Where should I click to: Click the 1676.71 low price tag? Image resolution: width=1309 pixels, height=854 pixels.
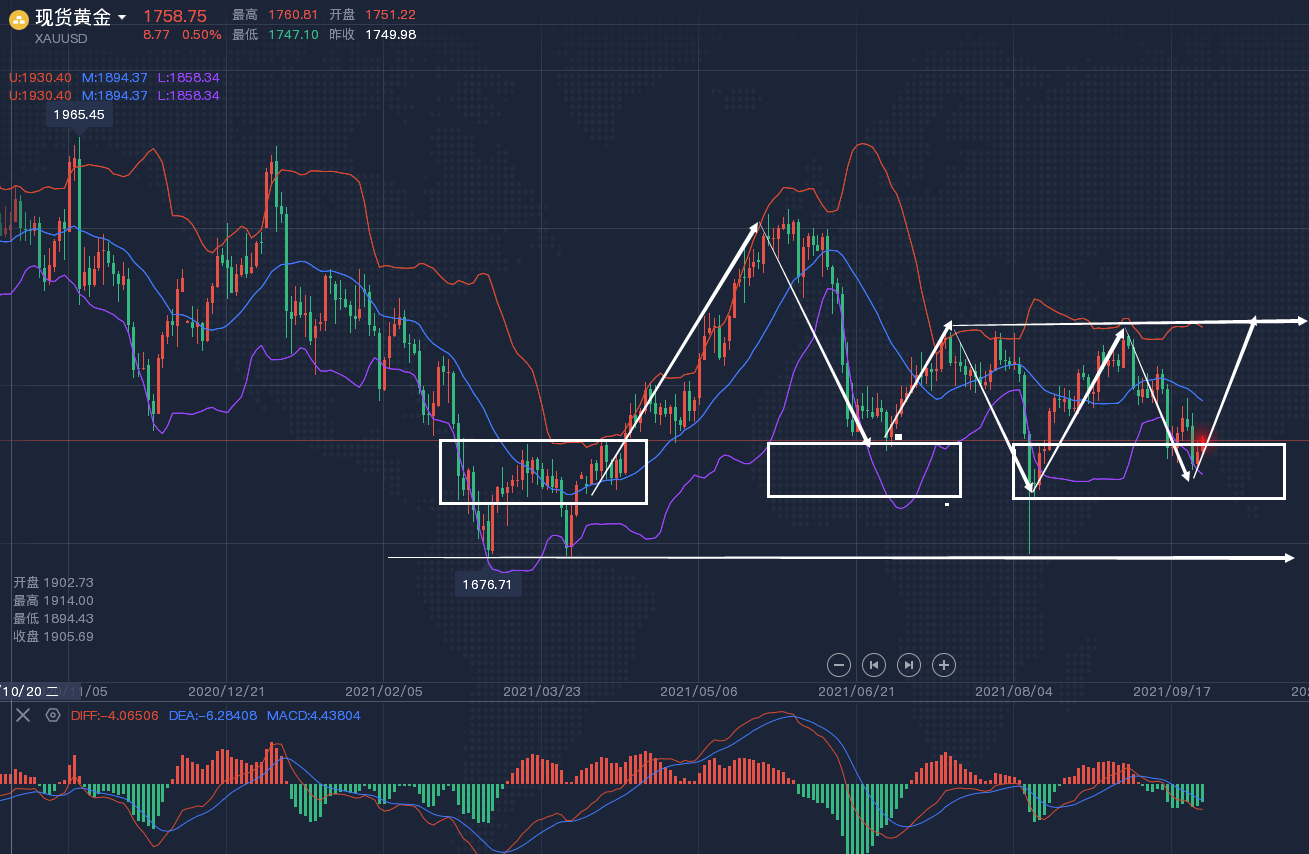pos(486,584)
